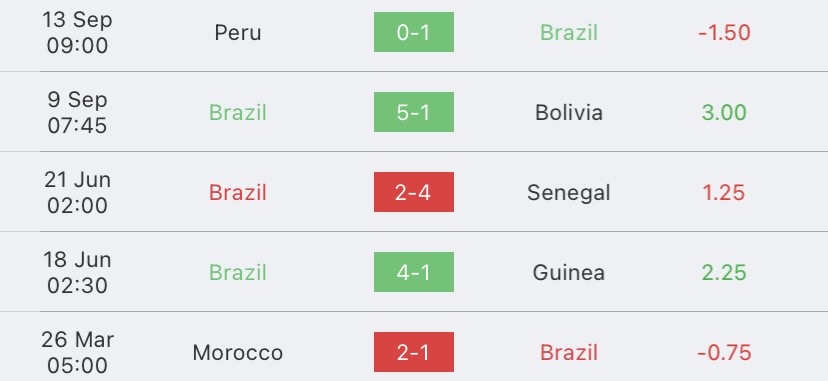828x381 pixels.
Task: Open the Guinea team link
Action: tap(569, 272)
